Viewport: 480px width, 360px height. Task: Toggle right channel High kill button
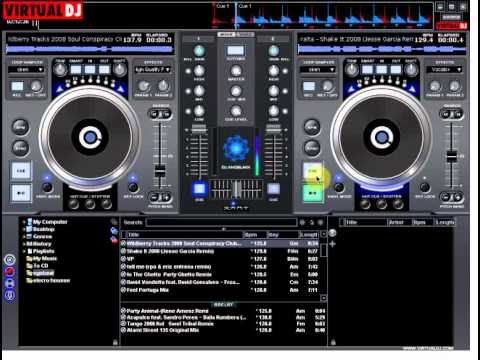tap(285, 71)
